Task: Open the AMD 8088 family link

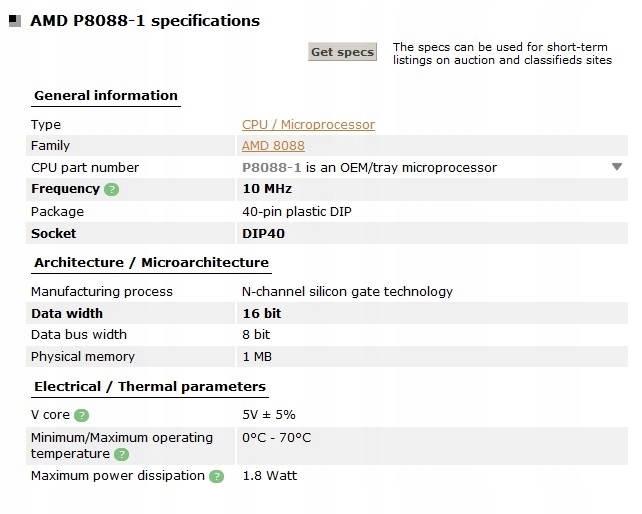Action: coord(273,146)
